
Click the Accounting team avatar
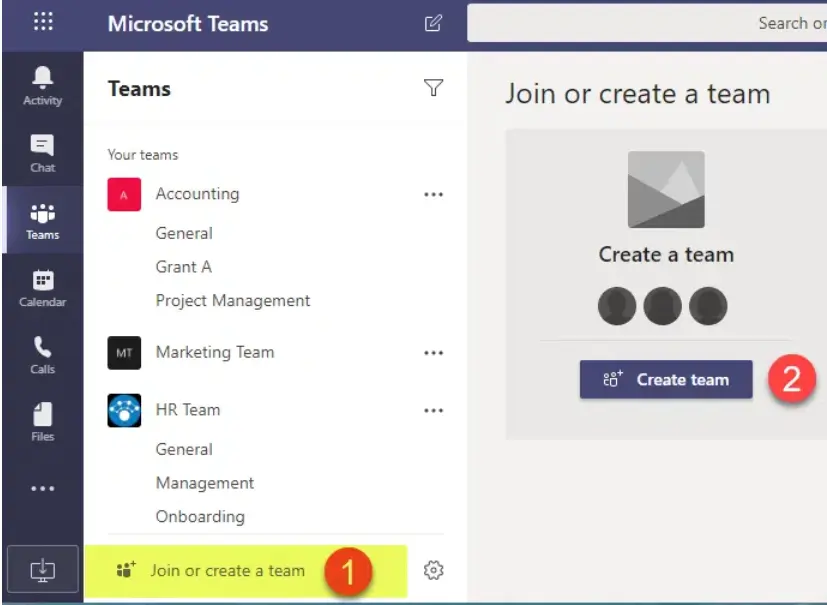point(124,195)
